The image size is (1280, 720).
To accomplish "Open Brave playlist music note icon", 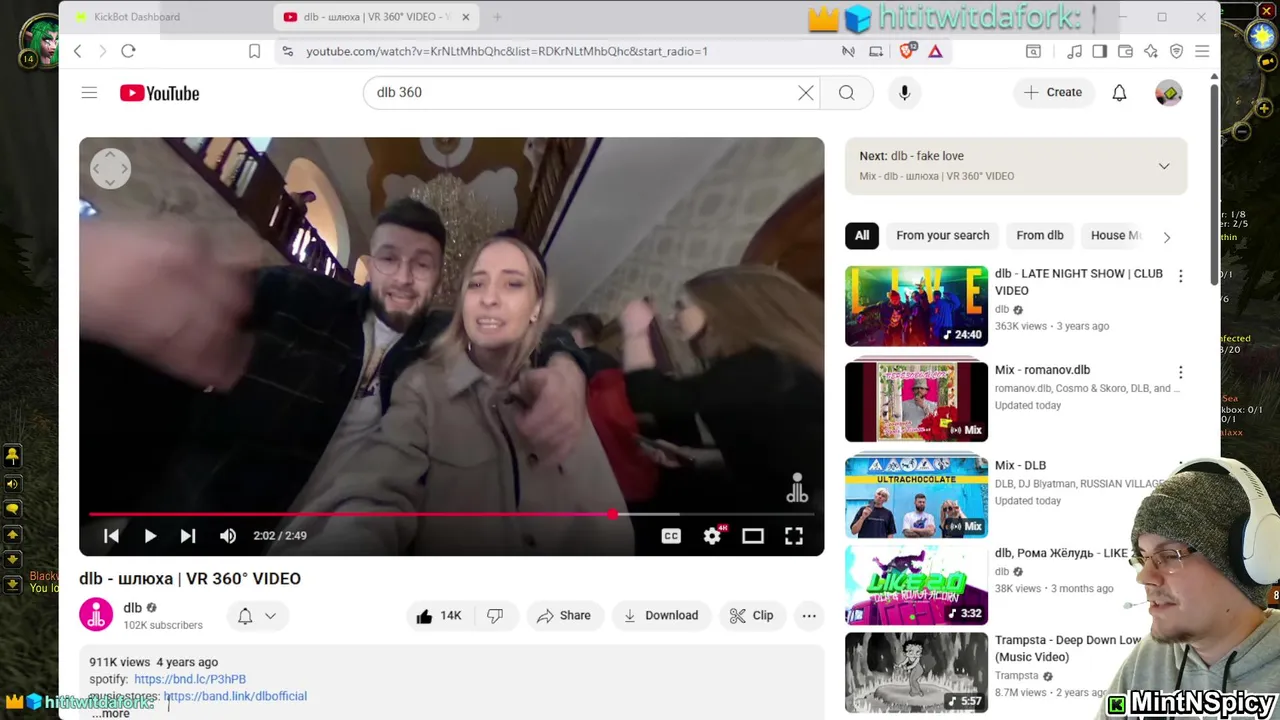I will [x=1075, y=51].
